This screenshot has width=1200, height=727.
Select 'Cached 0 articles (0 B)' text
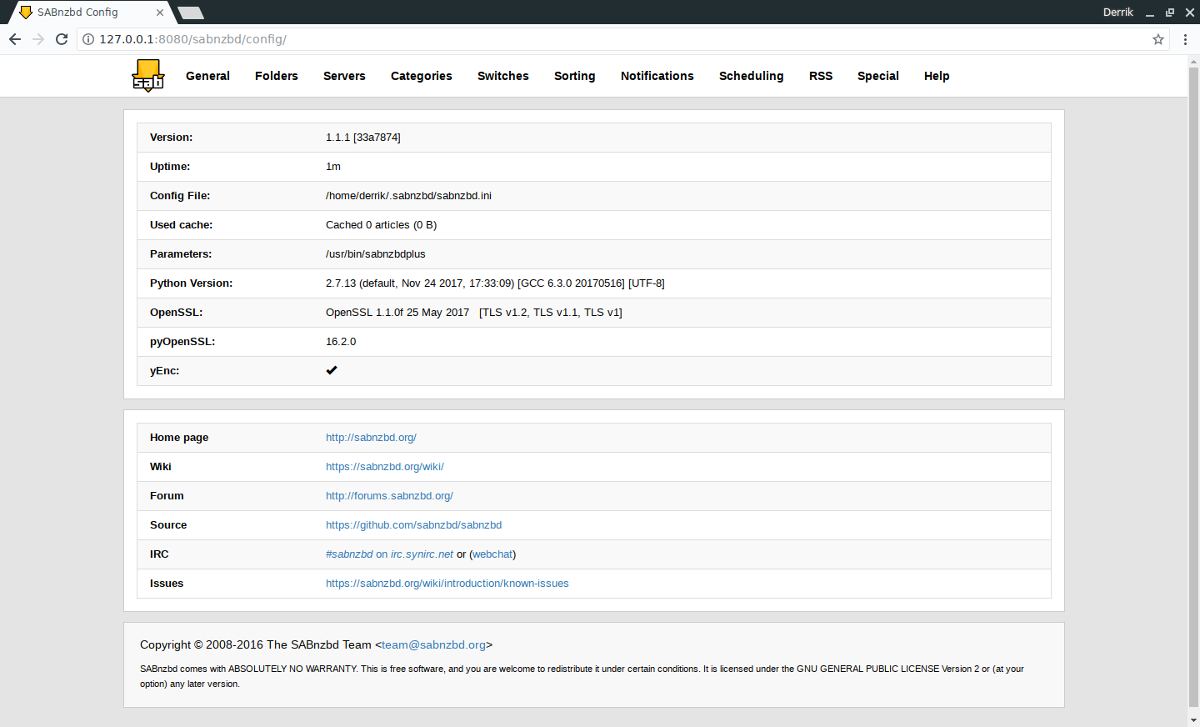[381, 225]
